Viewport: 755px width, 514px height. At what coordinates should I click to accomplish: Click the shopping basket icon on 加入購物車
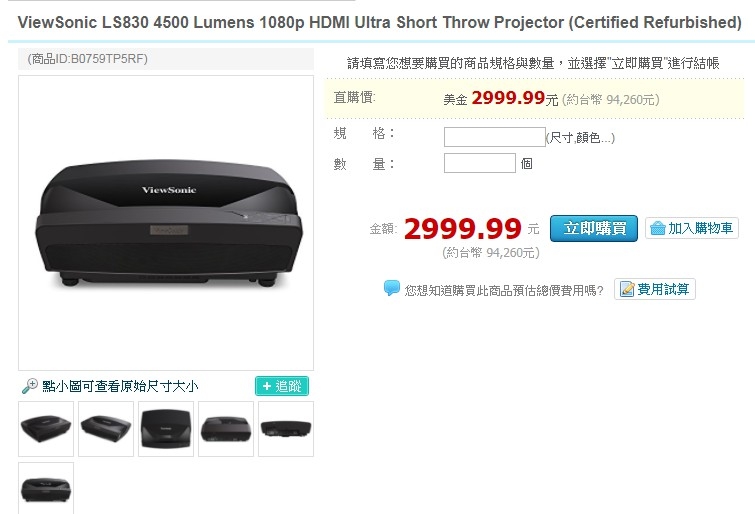(657, 228)
